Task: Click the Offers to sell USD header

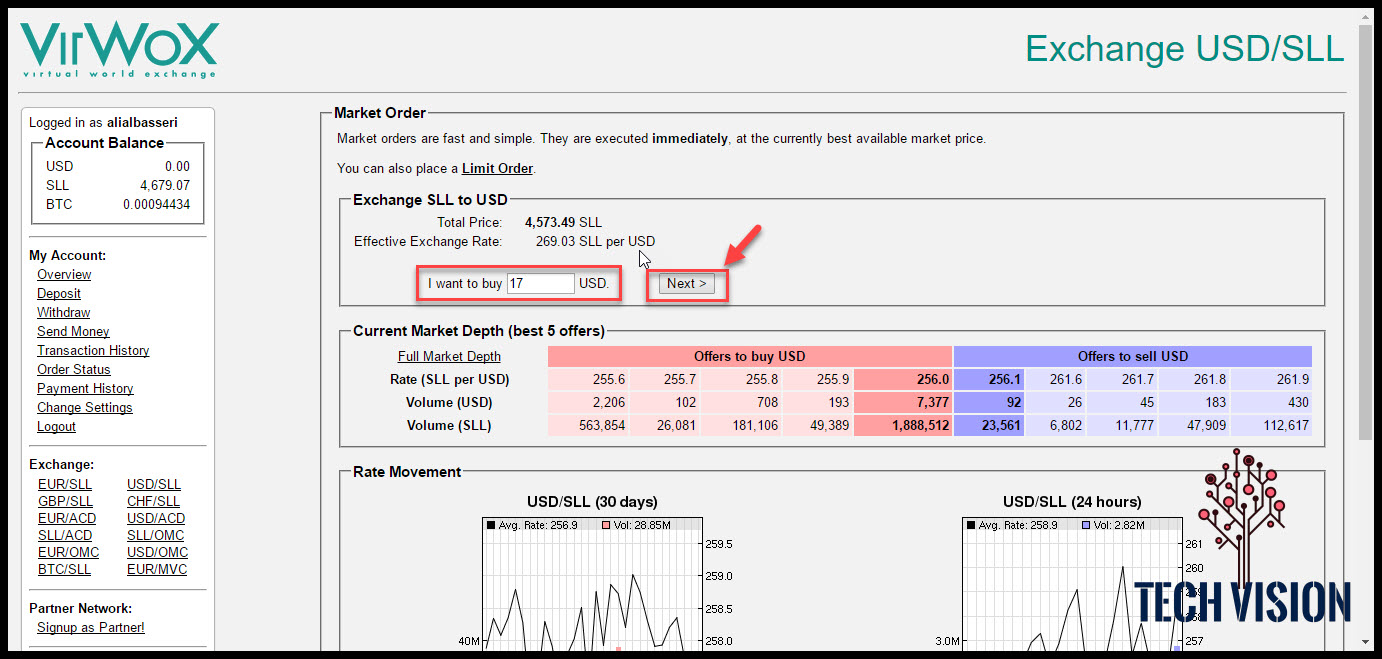Action: point(1133,356)
